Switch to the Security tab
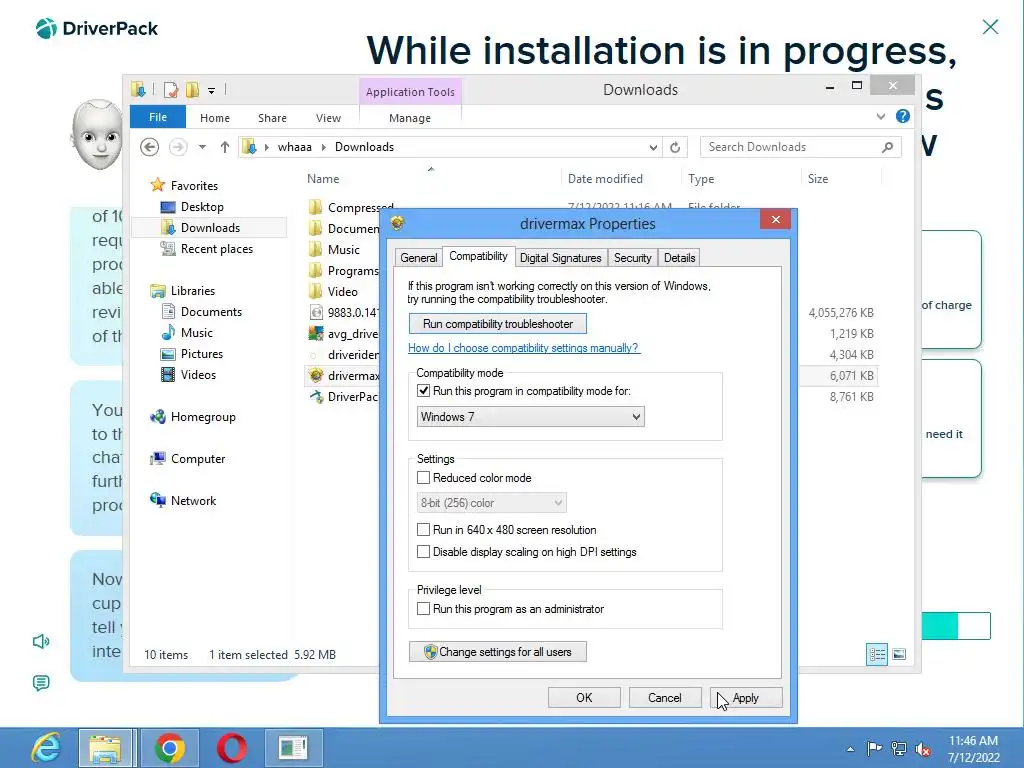This screenshot has height=768, width=1024. pos(632,258)
